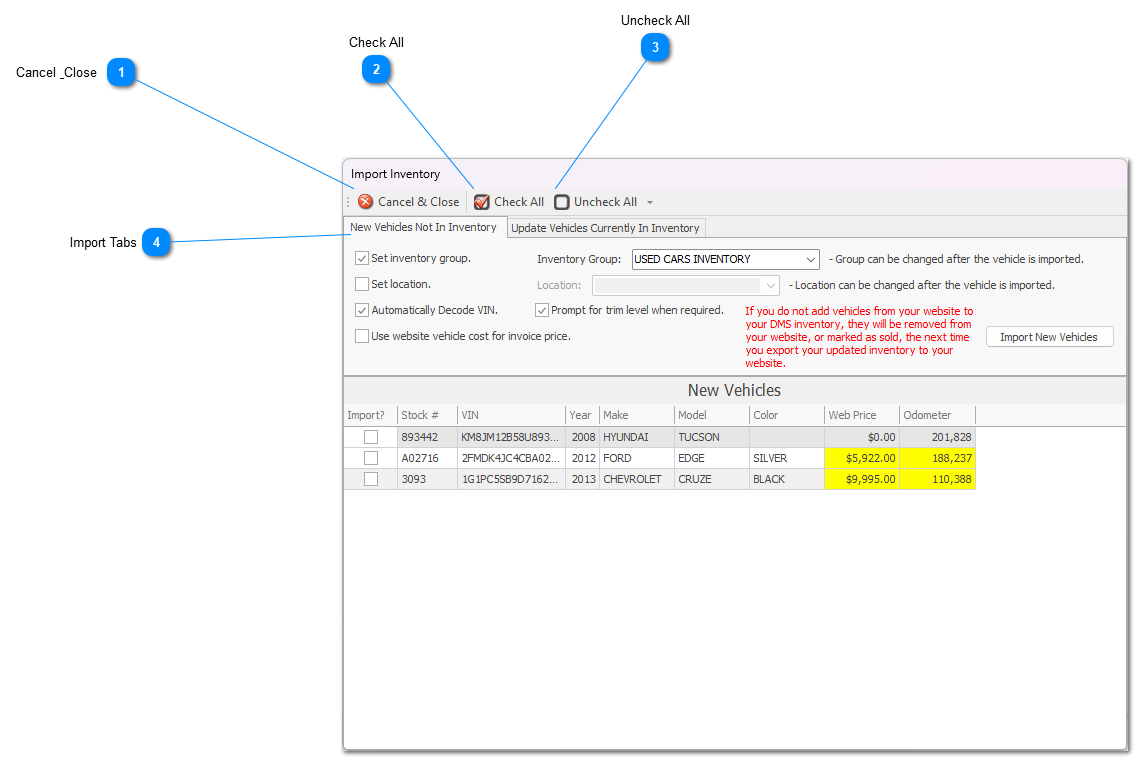Click the CHEVROLET make cell
1137x760 pixels.
pos(637,479)
